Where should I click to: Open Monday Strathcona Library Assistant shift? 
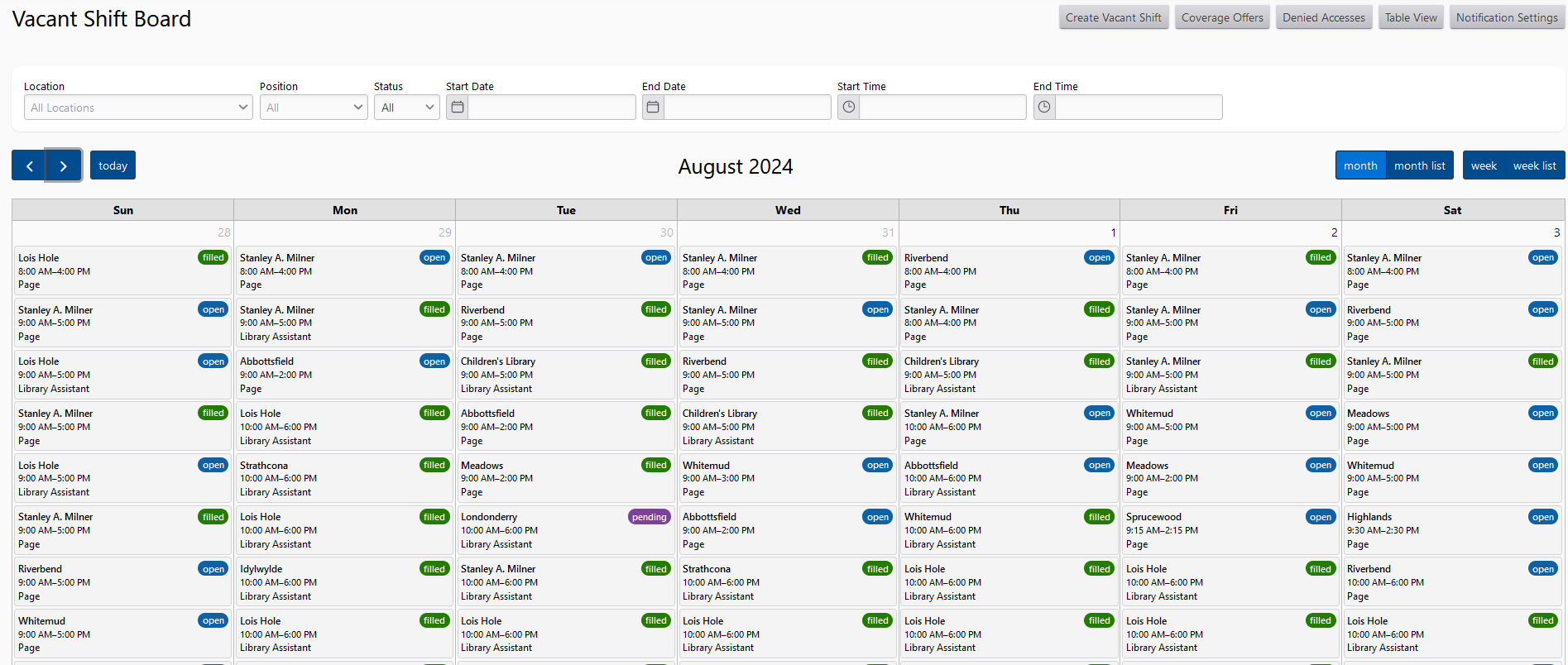(344, 478)
